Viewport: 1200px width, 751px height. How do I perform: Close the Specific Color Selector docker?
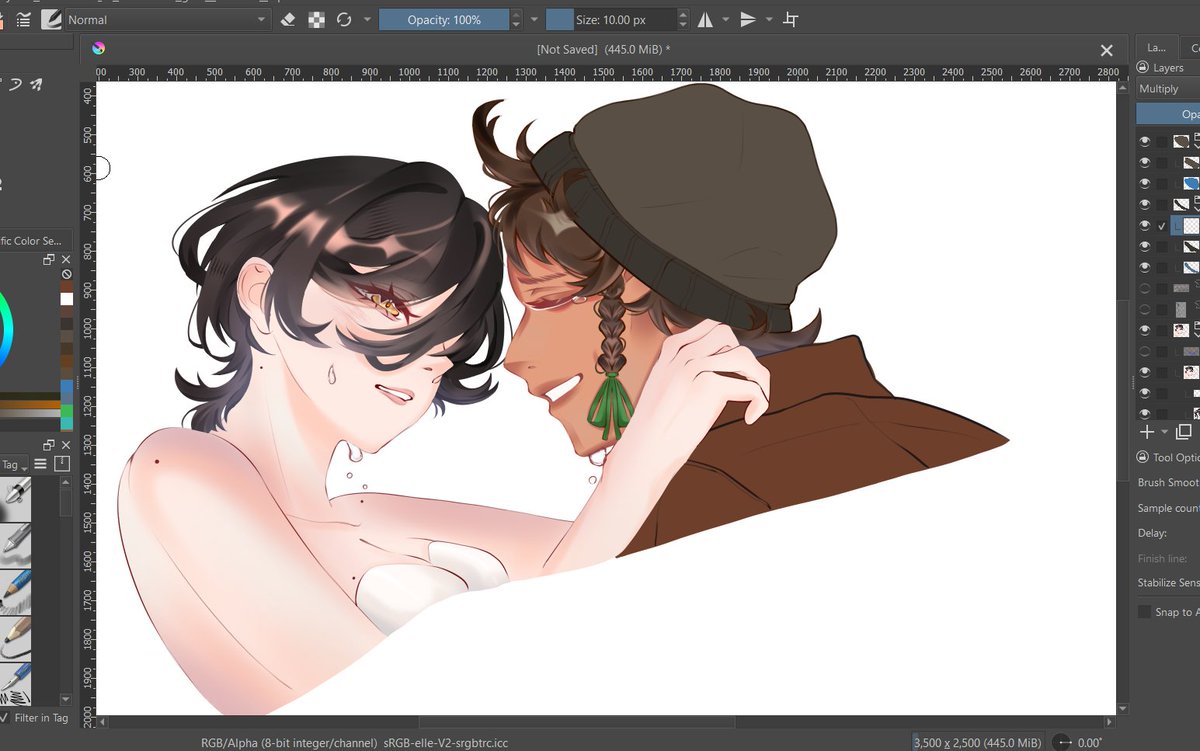[64, 260]
